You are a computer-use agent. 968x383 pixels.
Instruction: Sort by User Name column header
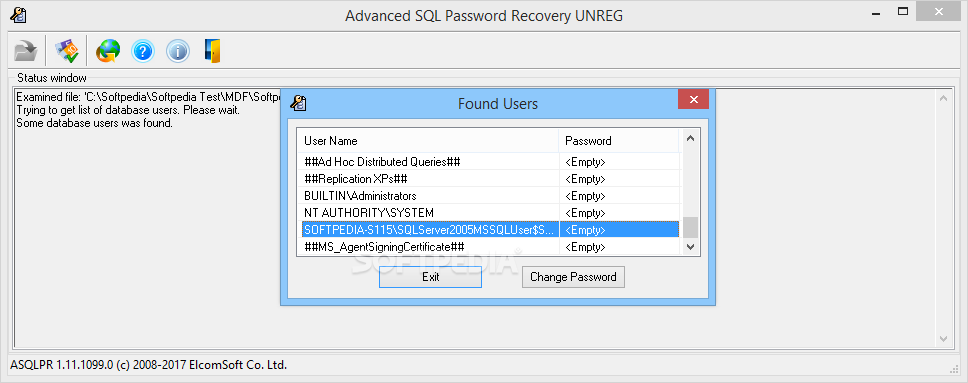pyautogui.click(x=428, y=141)
